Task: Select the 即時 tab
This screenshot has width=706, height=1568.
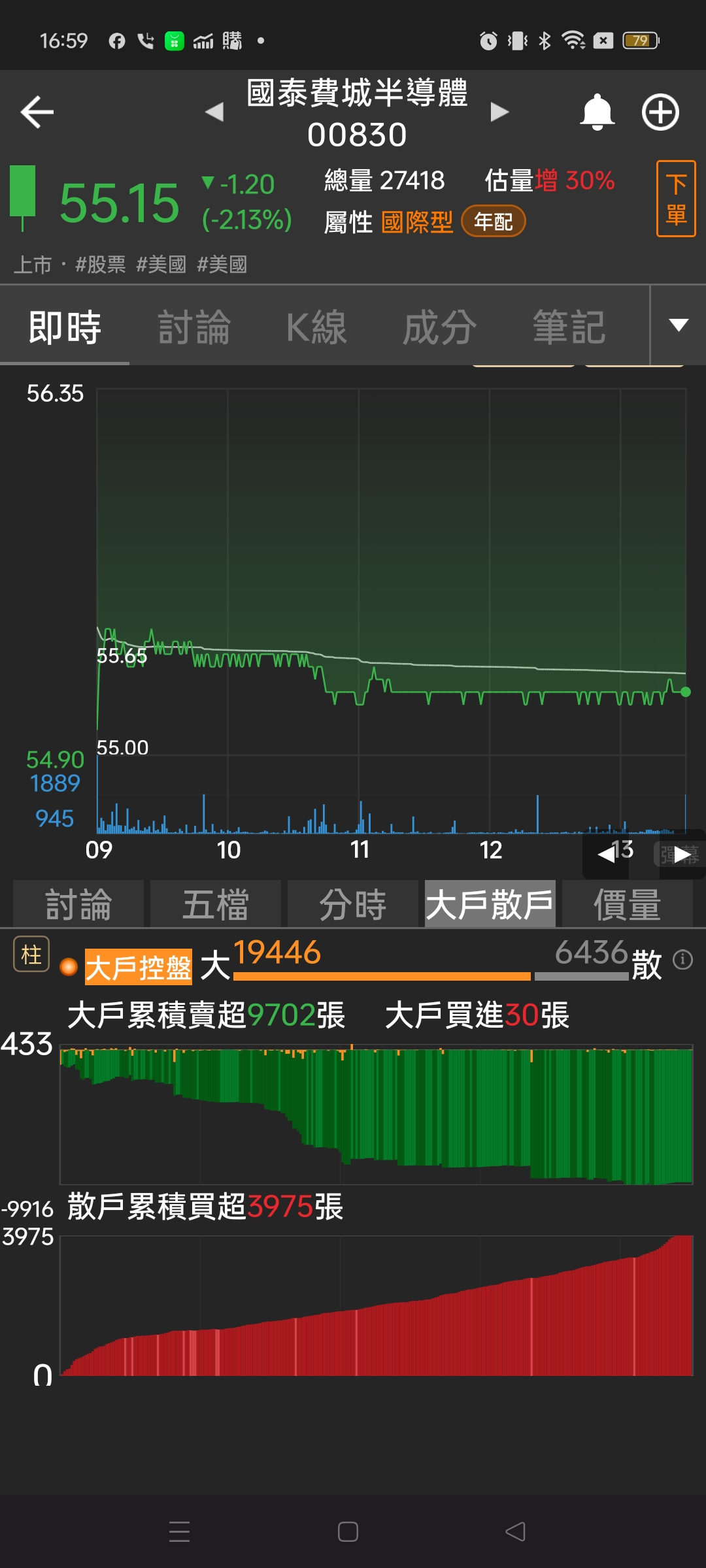Action: pyautogui.click(x=65, y=327)
